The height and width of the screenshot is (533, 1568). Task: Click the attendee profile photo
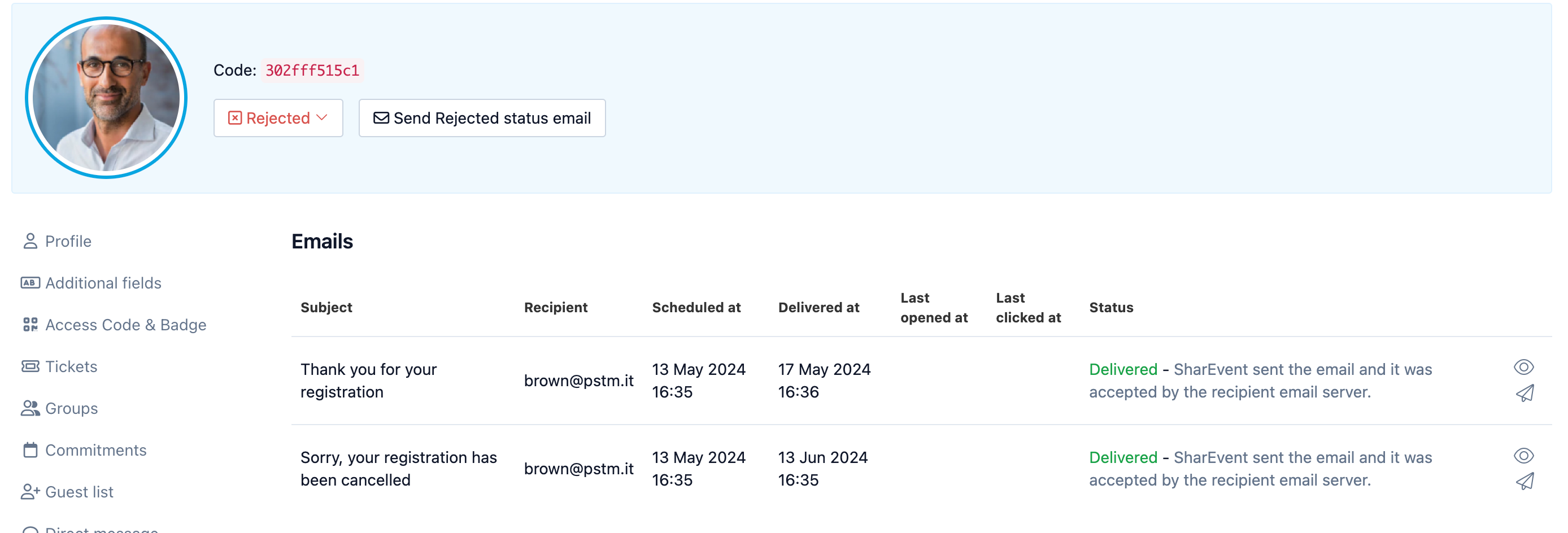pyautogui.click(x=106, y=98)
